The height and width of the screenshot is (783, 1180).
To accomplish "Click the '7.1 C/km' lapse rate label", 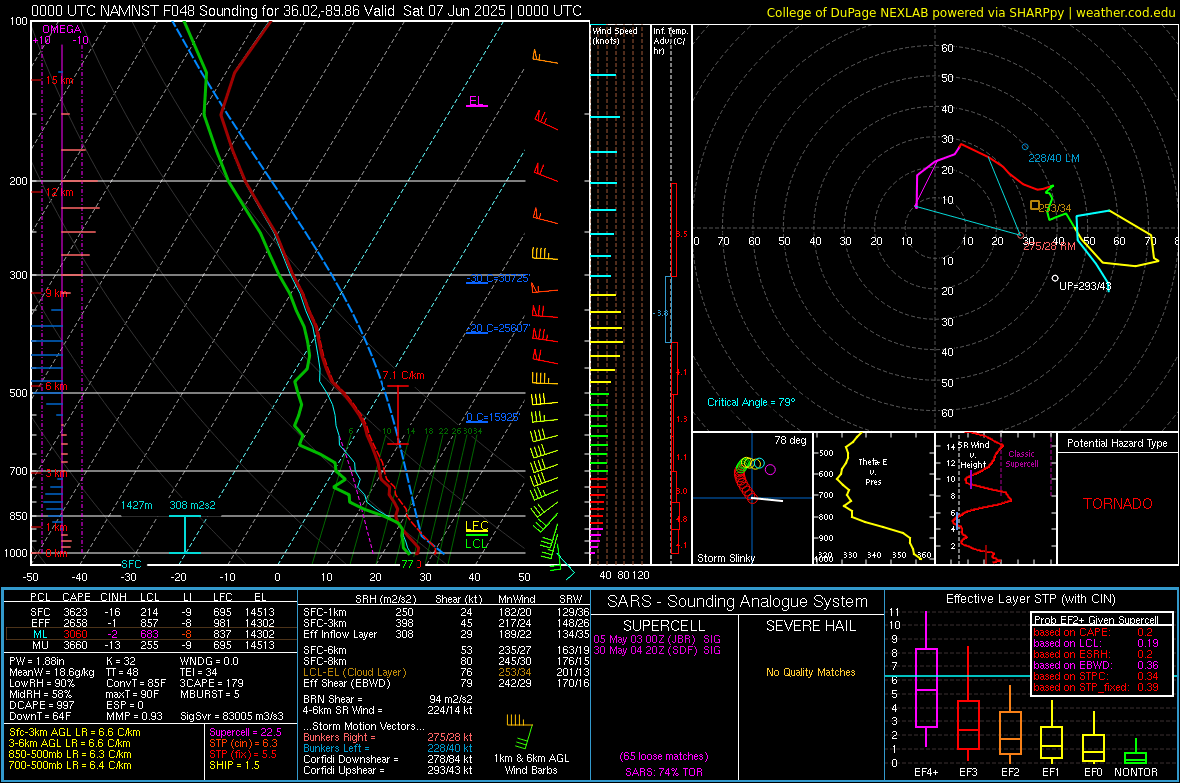I will (x=403, y=375).
